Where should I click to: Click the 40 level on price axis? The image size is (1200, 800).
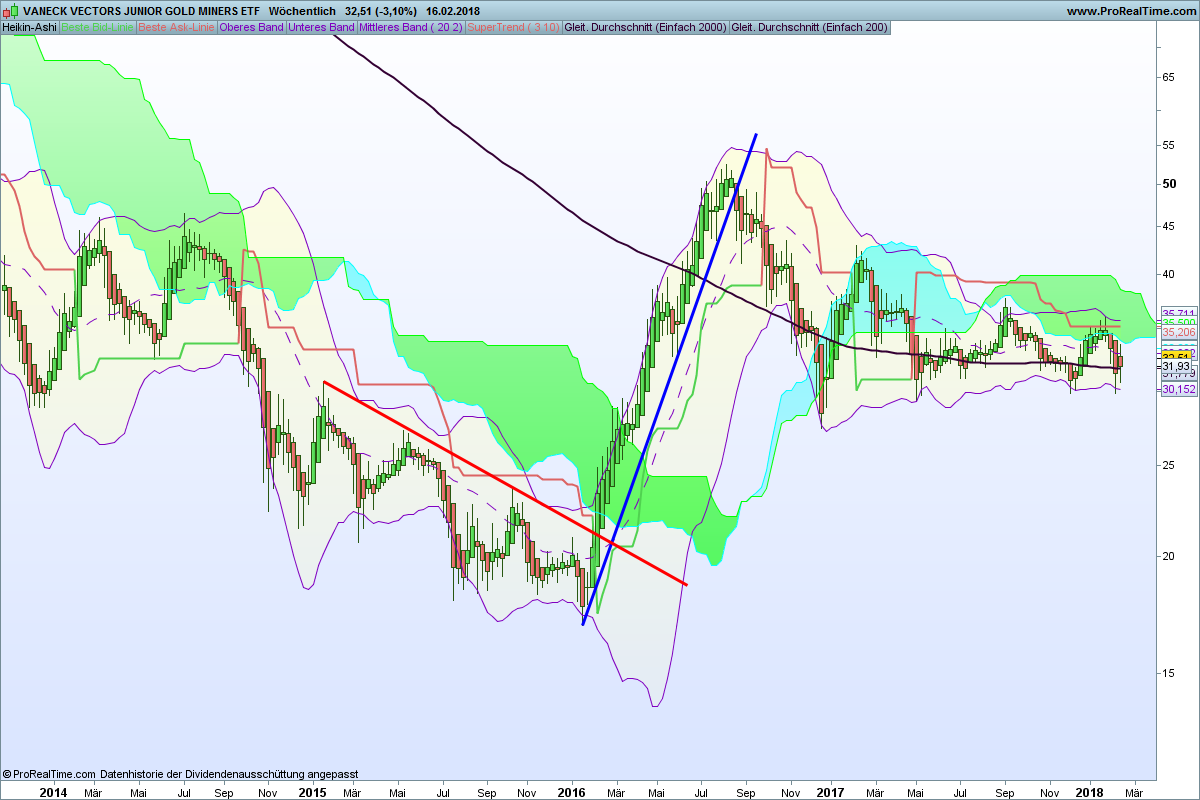(1167, 274)
